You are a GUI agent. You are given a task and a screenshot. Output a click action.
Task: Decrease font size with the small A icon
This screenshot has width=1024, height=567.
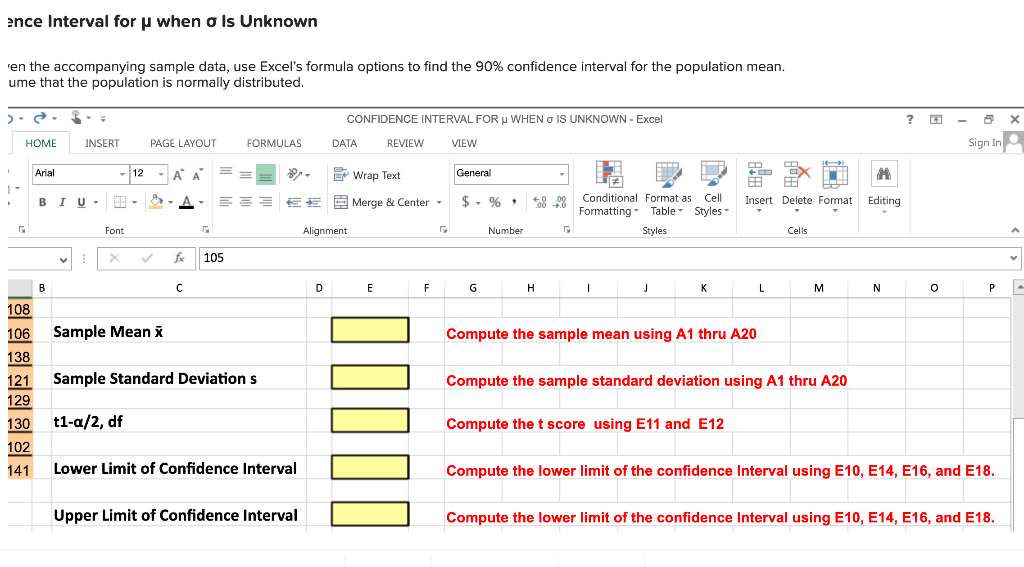pyautogui.click(x=197, y=174)
